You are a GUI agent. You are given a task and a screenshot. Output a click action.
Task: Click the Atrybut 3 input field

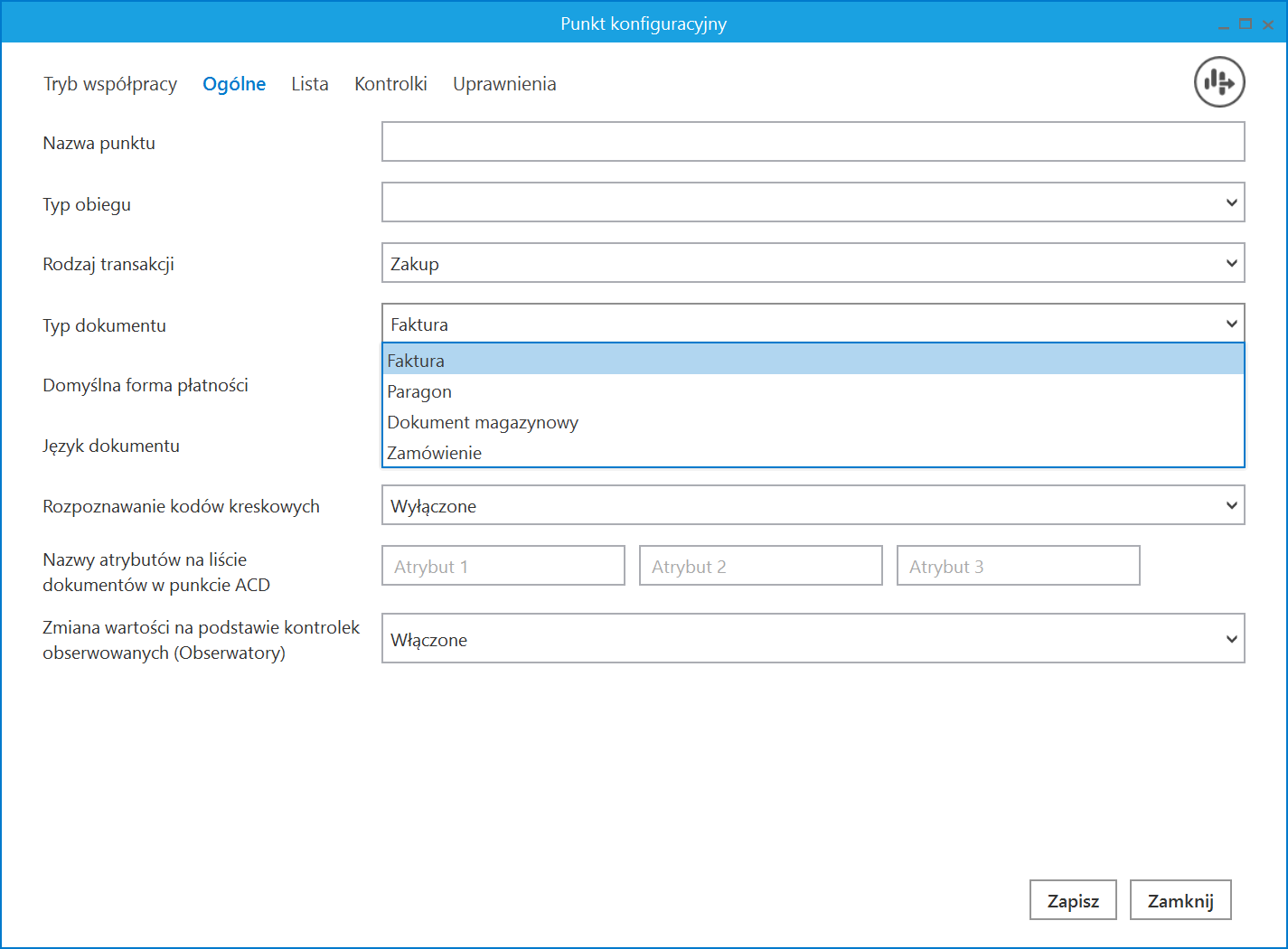coord(1018,566)
